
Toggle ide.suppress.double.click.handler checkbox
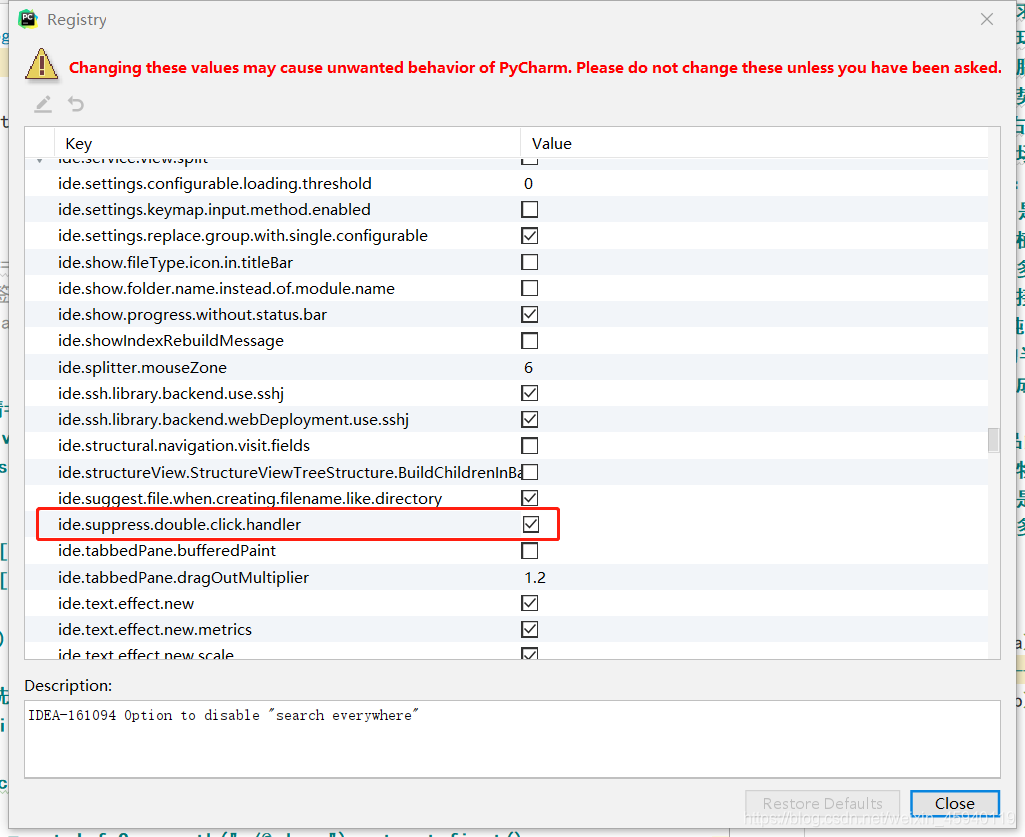(x=531, y=524)
